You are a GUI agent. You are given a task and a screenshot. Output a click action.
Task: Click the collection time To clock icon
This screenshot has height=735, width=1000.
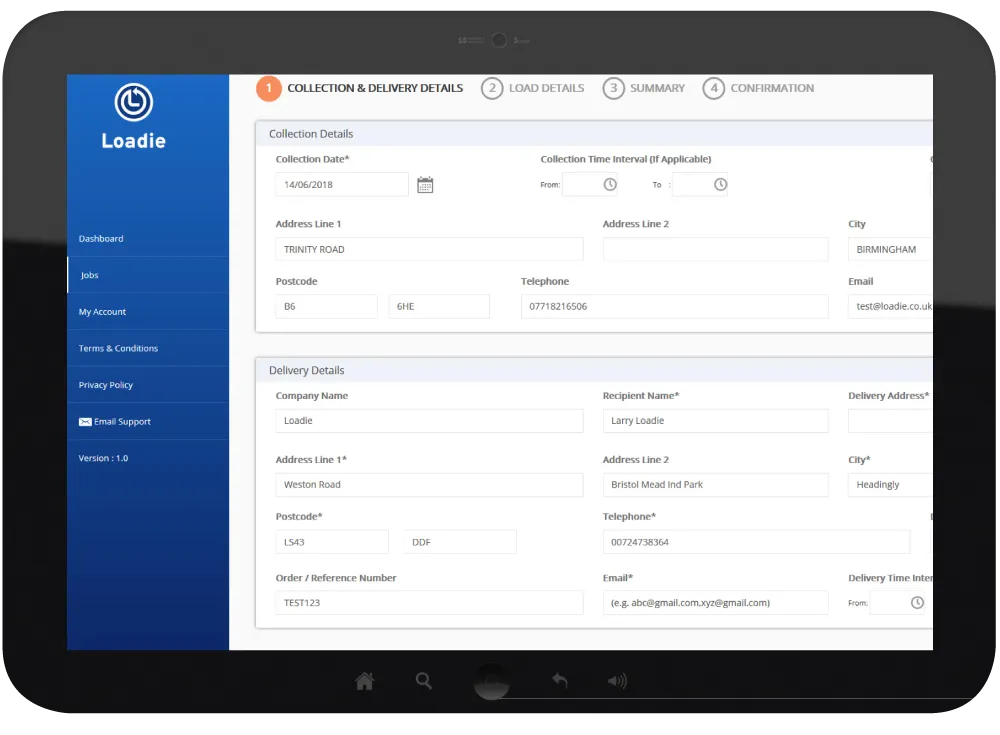(720, 184)
